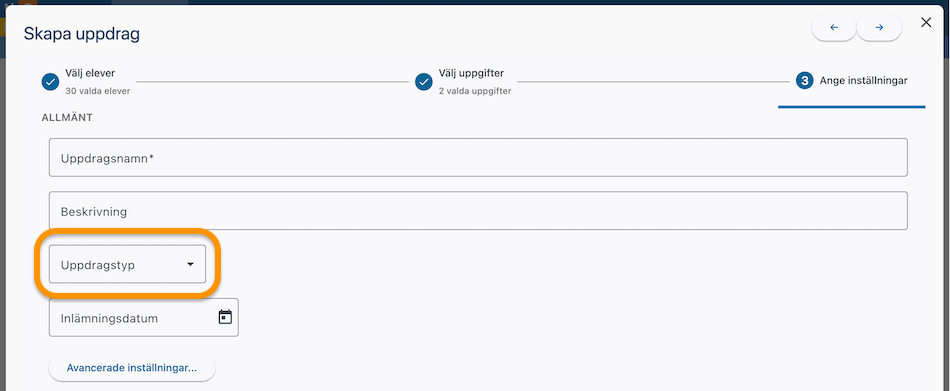Image resolution: width=950 pixels, height=391 pixels.
Task: Open Avancerade inställningar
Action: [132, 368]
